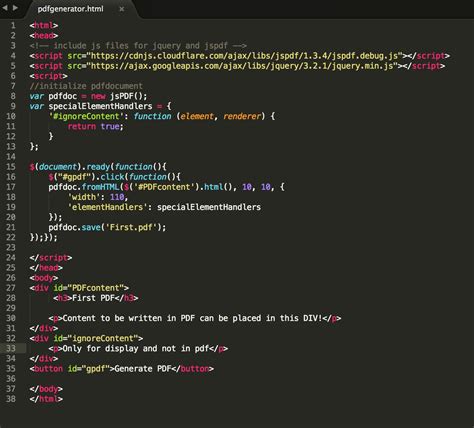The width and height of the screenshot is (474, 428).
Task: Close the pdfgenerator.html tab
Action: (x=122, y=9)
